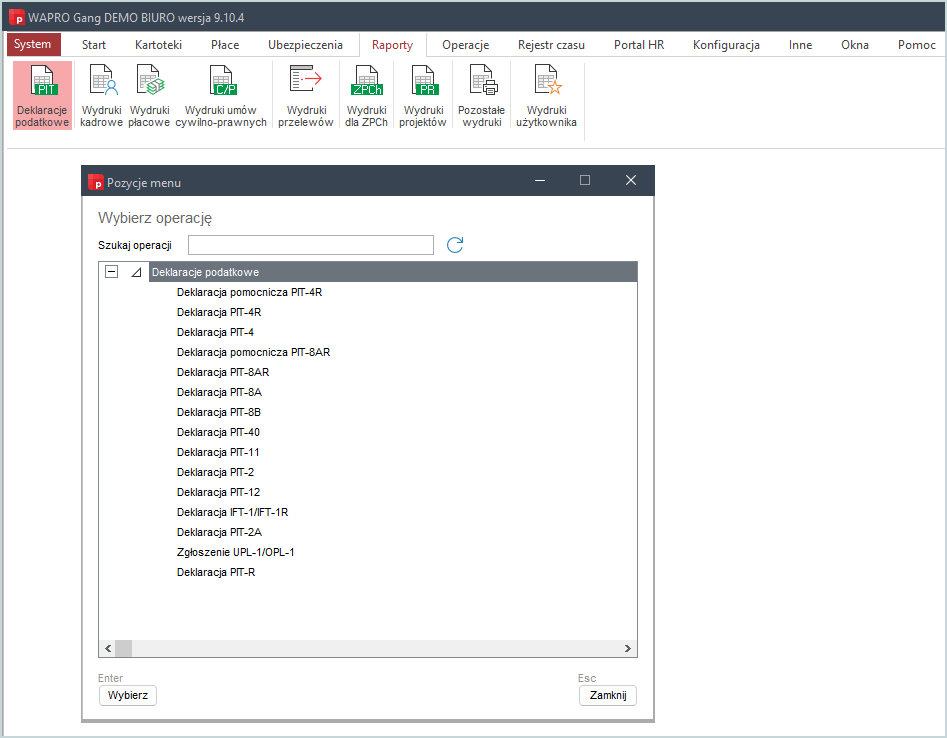This screenshot has height=738, width=947.
Task: Click the triangle arrow beside Deklaracje podatkowe
Action: click(136, 272)
